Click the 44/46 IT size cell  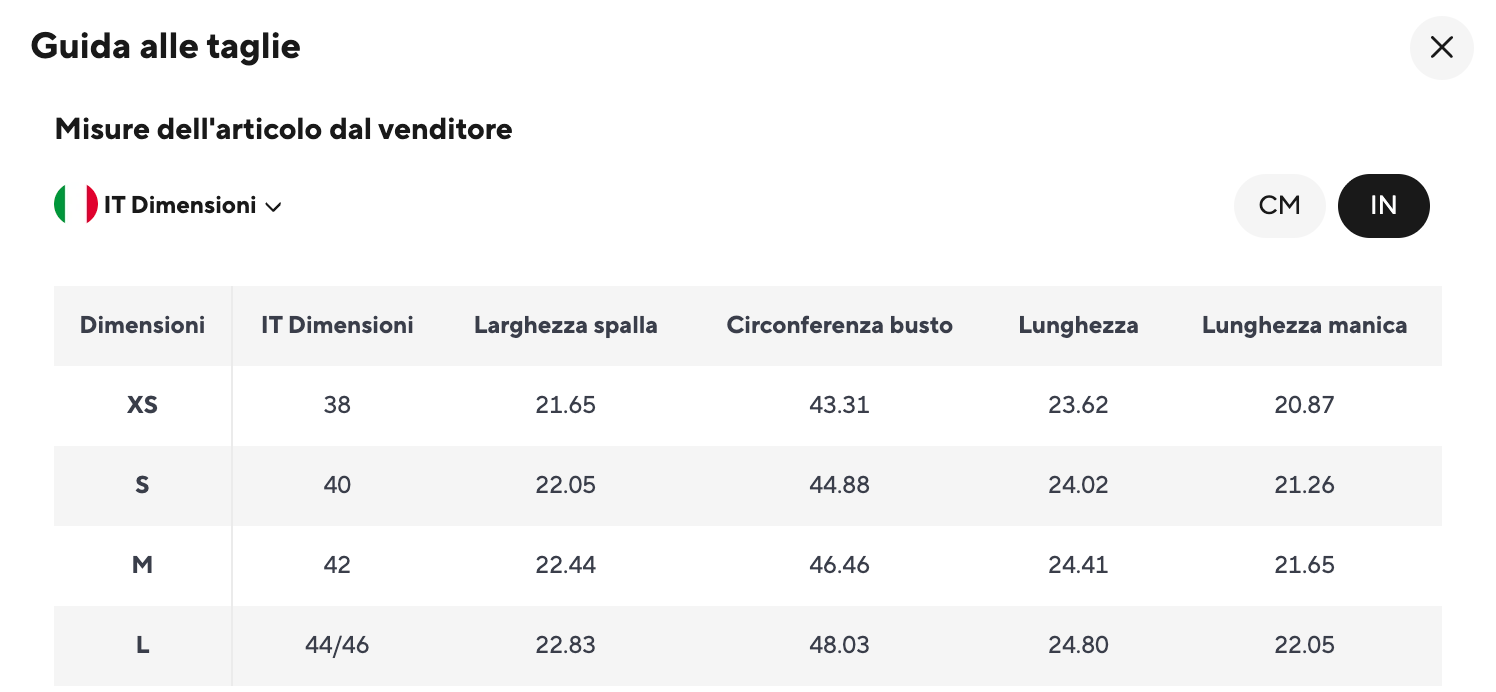click(337, 645)
